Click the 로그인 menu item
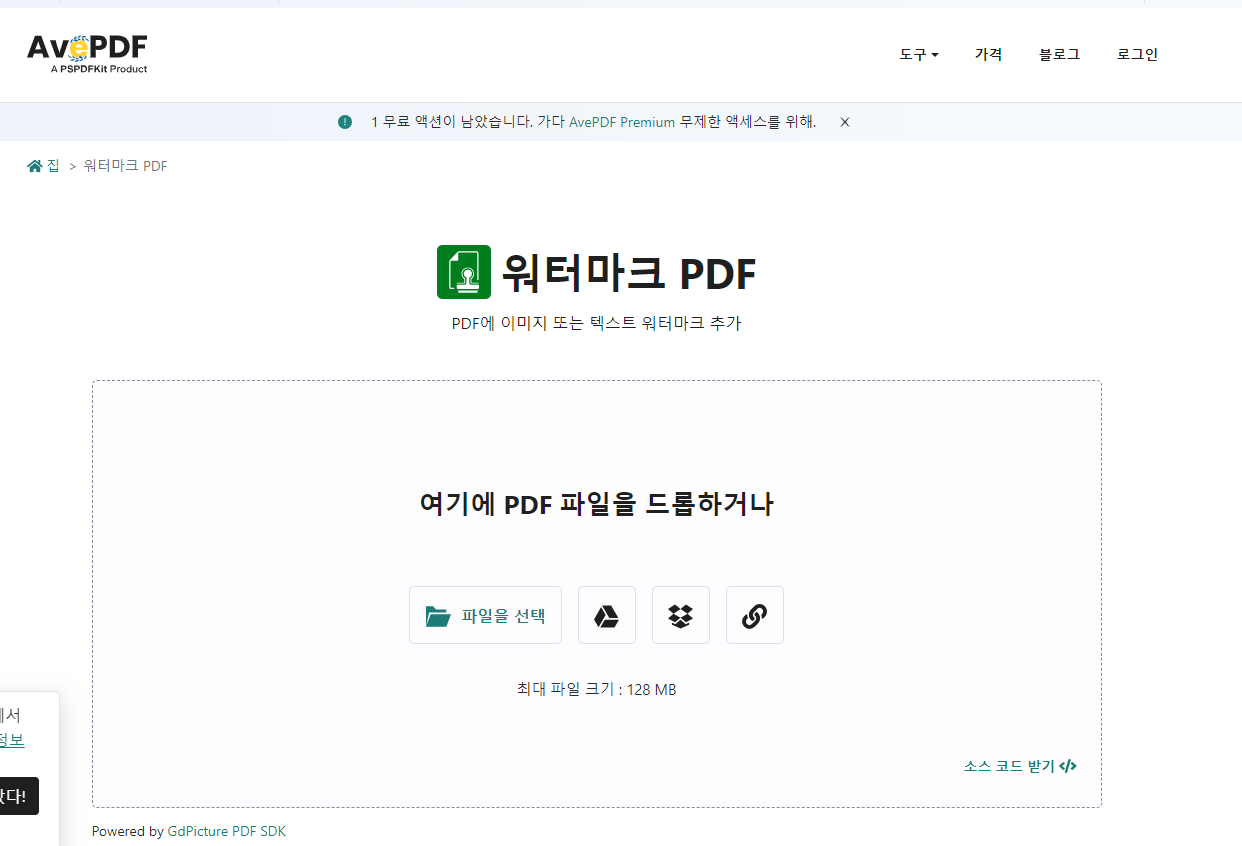 [1137, 55]
